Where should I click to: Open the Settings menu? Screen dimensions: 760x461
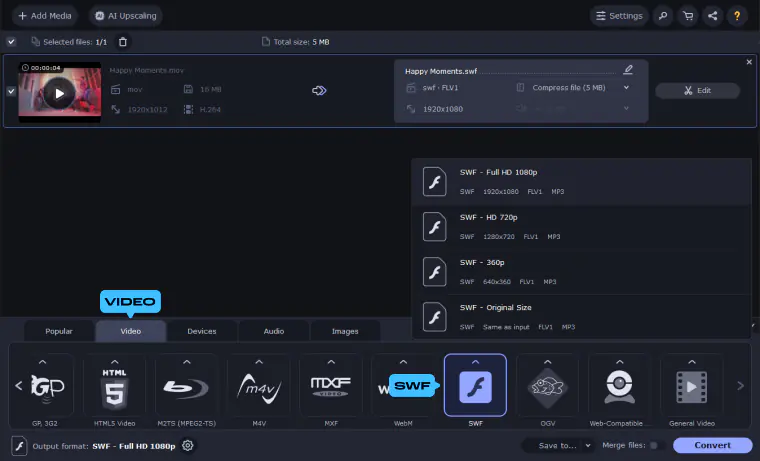point(619,16)
